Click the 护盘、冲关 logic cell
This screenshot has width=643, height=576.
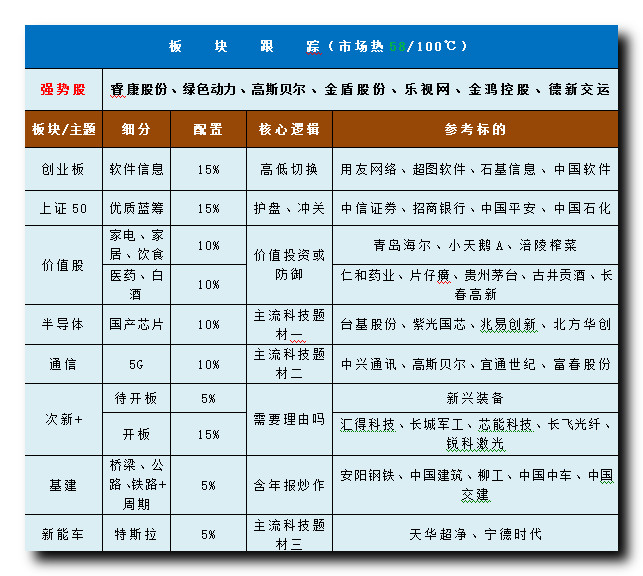pos(289,209)
